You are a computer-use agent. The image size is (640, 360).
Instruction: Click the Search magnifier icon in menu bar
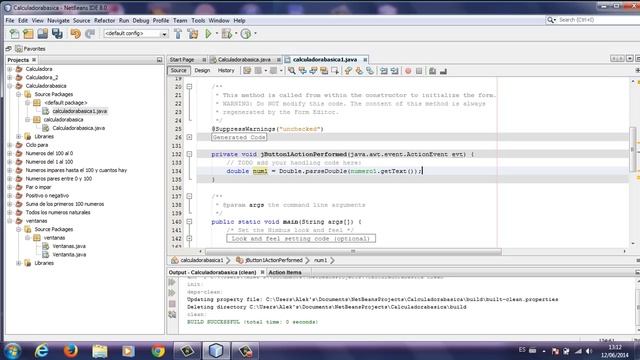[x=551, y=20]
